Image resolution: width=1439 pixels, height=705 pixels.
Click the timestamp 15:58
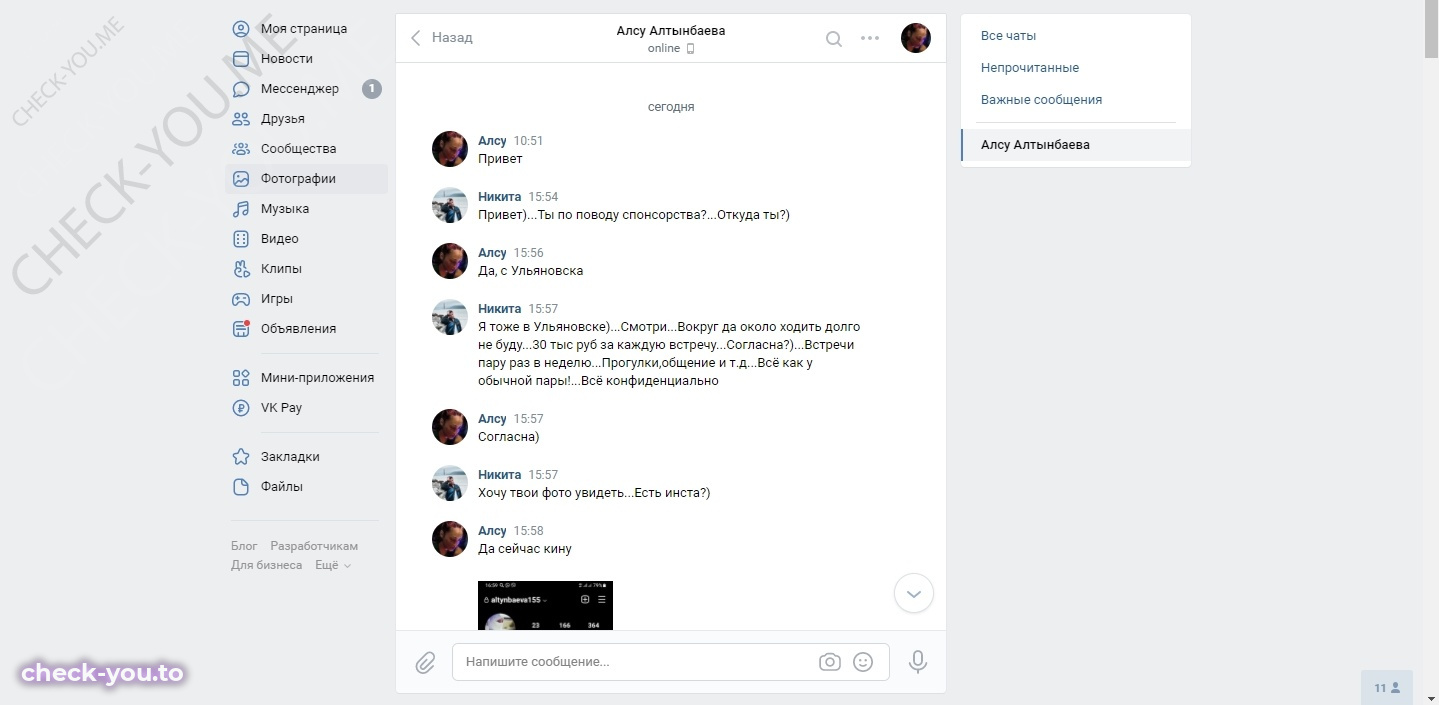[528, 531]
